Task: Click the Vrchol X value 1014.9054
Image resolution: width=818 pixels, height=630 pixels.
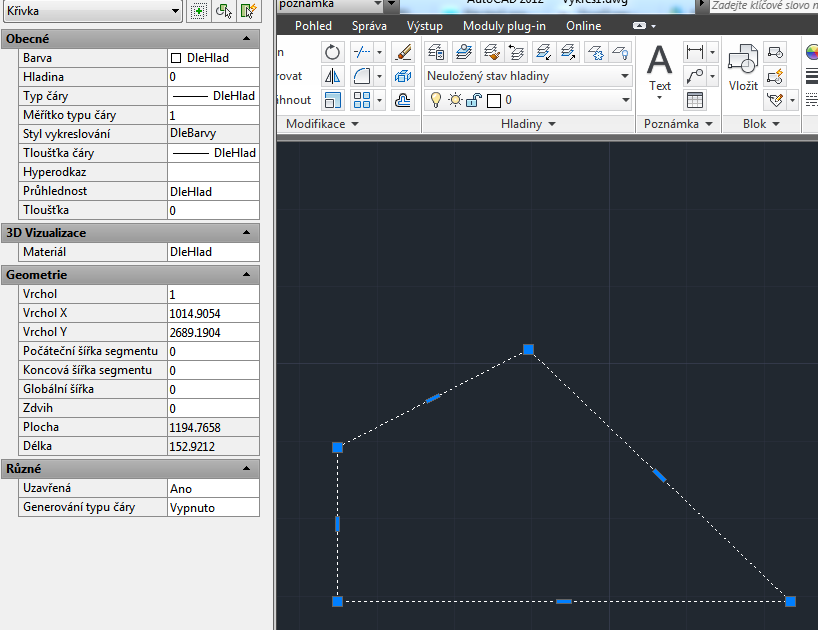Action: coord(195,313)
